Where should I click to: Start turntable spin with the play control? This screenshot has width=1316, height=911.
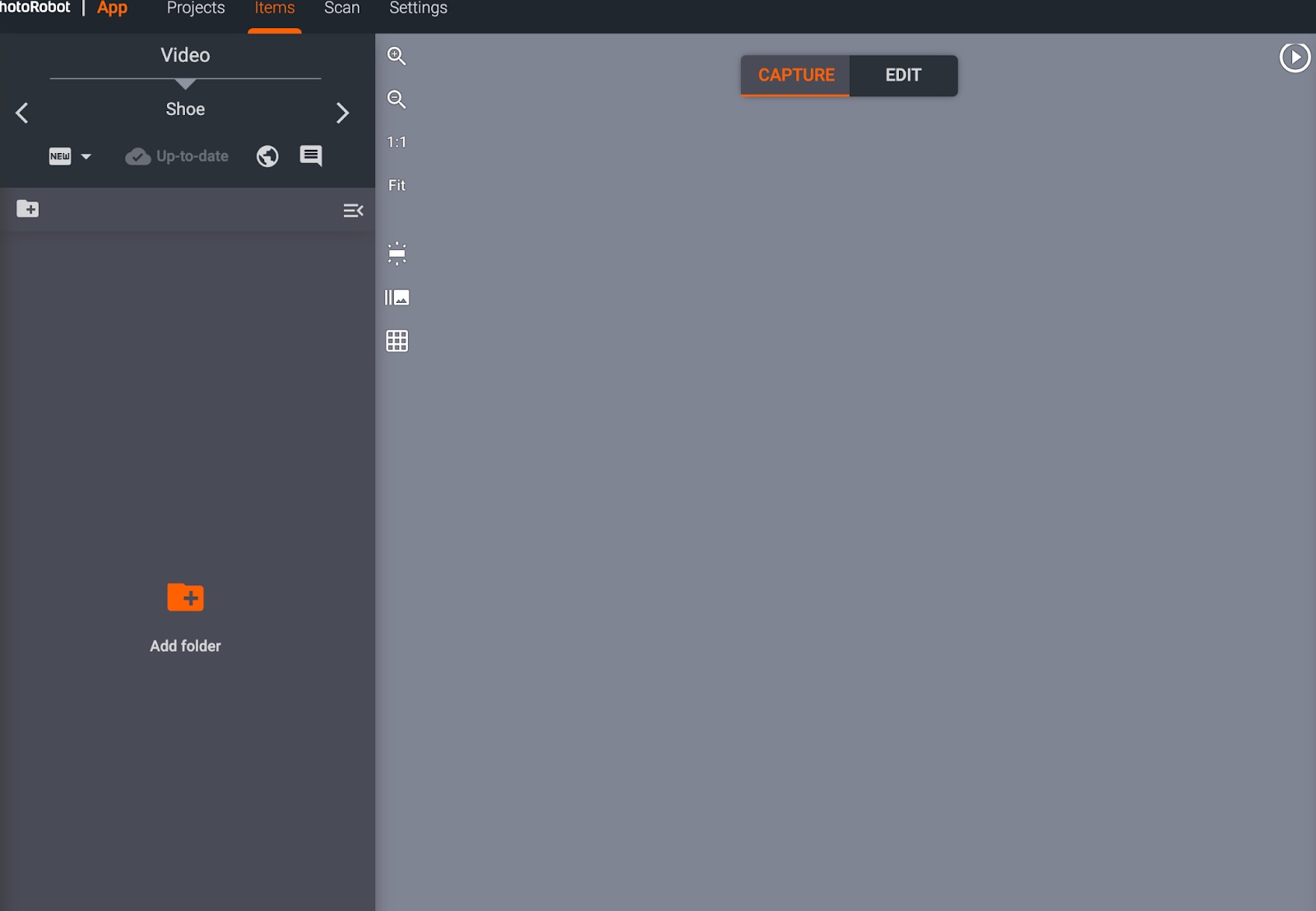[x=1296, y=57]
